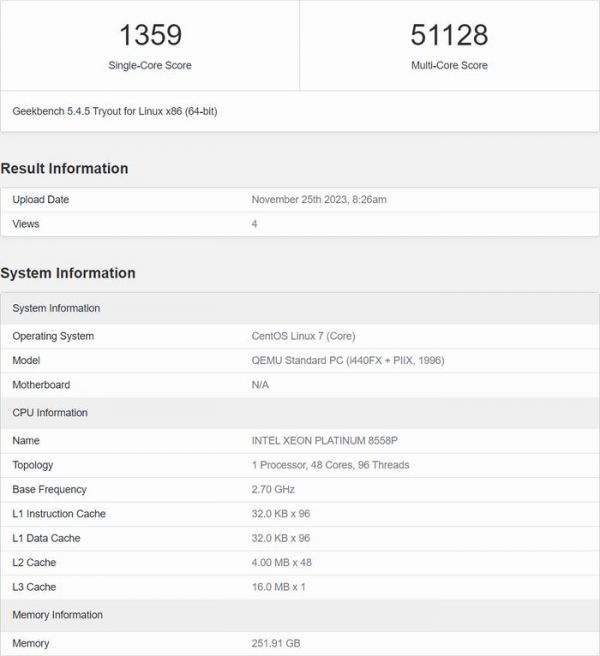
Task: Select the Single-Core Score label
Action: [150, 66]
